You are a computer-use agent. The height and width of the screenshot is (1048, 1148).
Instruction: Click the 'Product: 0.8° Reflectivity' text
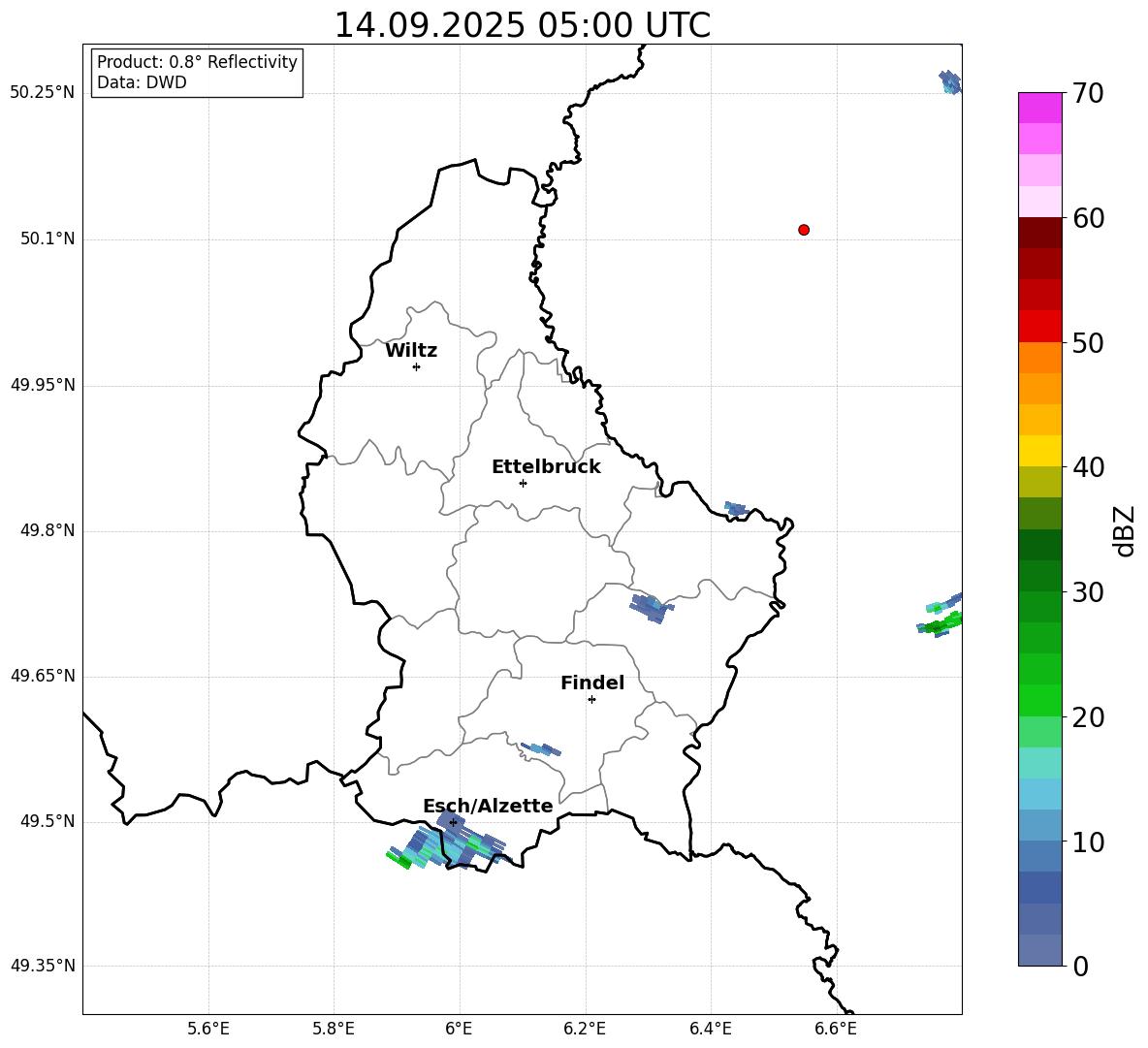[197, 62]
